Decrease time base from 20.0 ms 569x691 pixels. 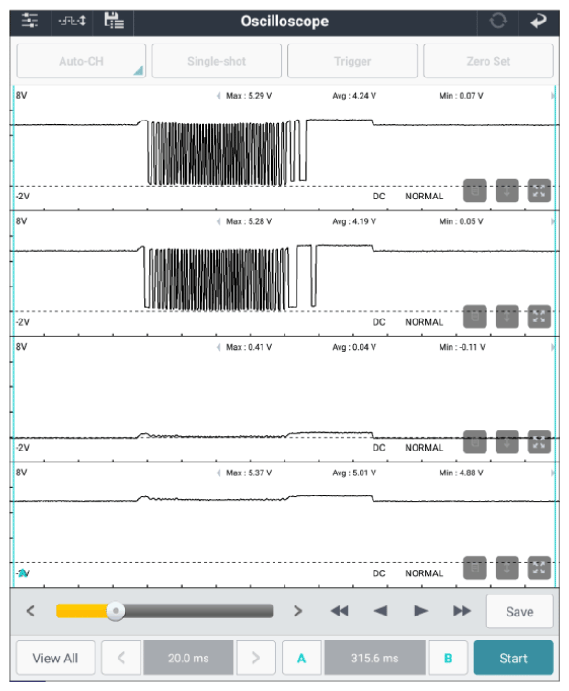[121, 658]
